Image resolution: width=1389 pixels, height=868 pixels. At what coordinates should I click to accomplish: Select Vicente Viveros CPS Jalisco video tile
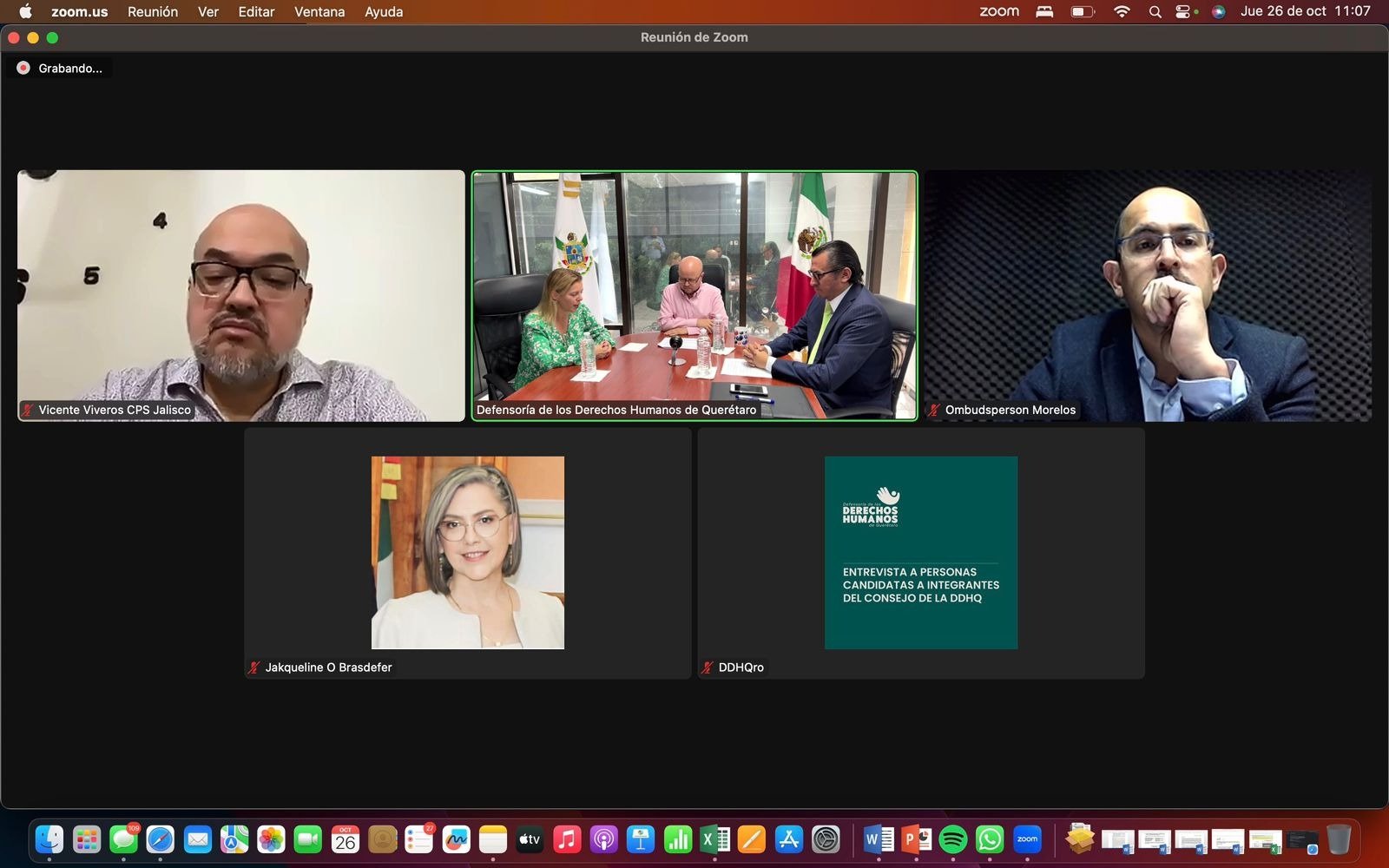[241, 295]
